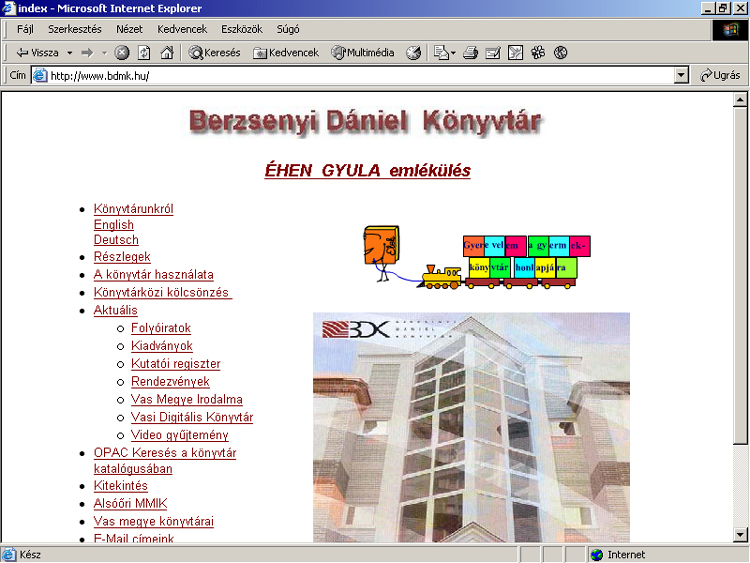The width and height of the screenshot is (750, 563).
Task: Open the Kutatói regiszter link
Action: tap(176, 364)
